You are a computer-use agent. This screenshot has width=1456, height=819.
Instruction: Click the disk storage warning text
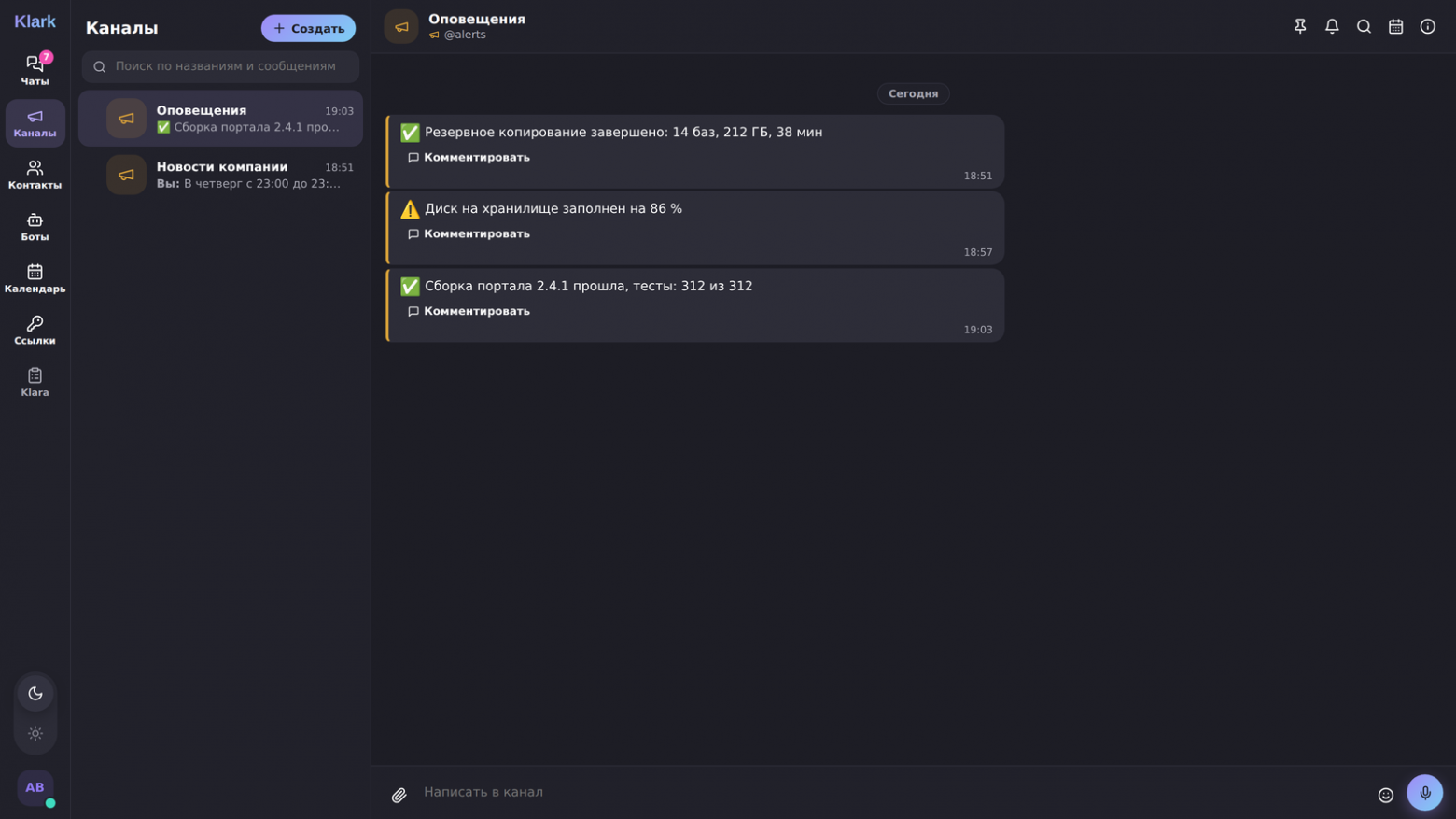pyautogui.click(x=553, y=209)
